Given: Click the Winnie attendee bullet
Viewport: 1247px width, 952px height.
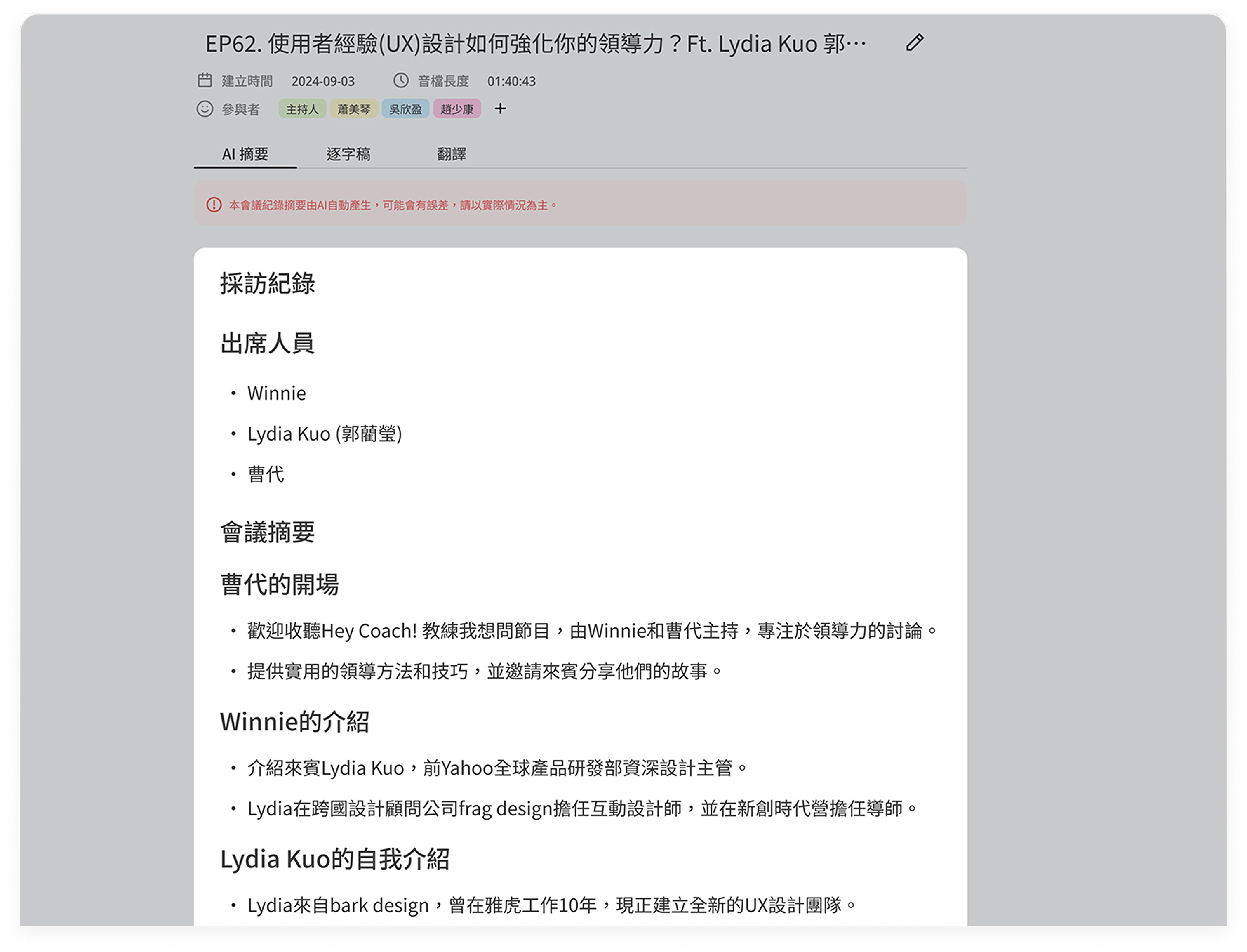Looking at the screenshot, I should coord(276,393).
